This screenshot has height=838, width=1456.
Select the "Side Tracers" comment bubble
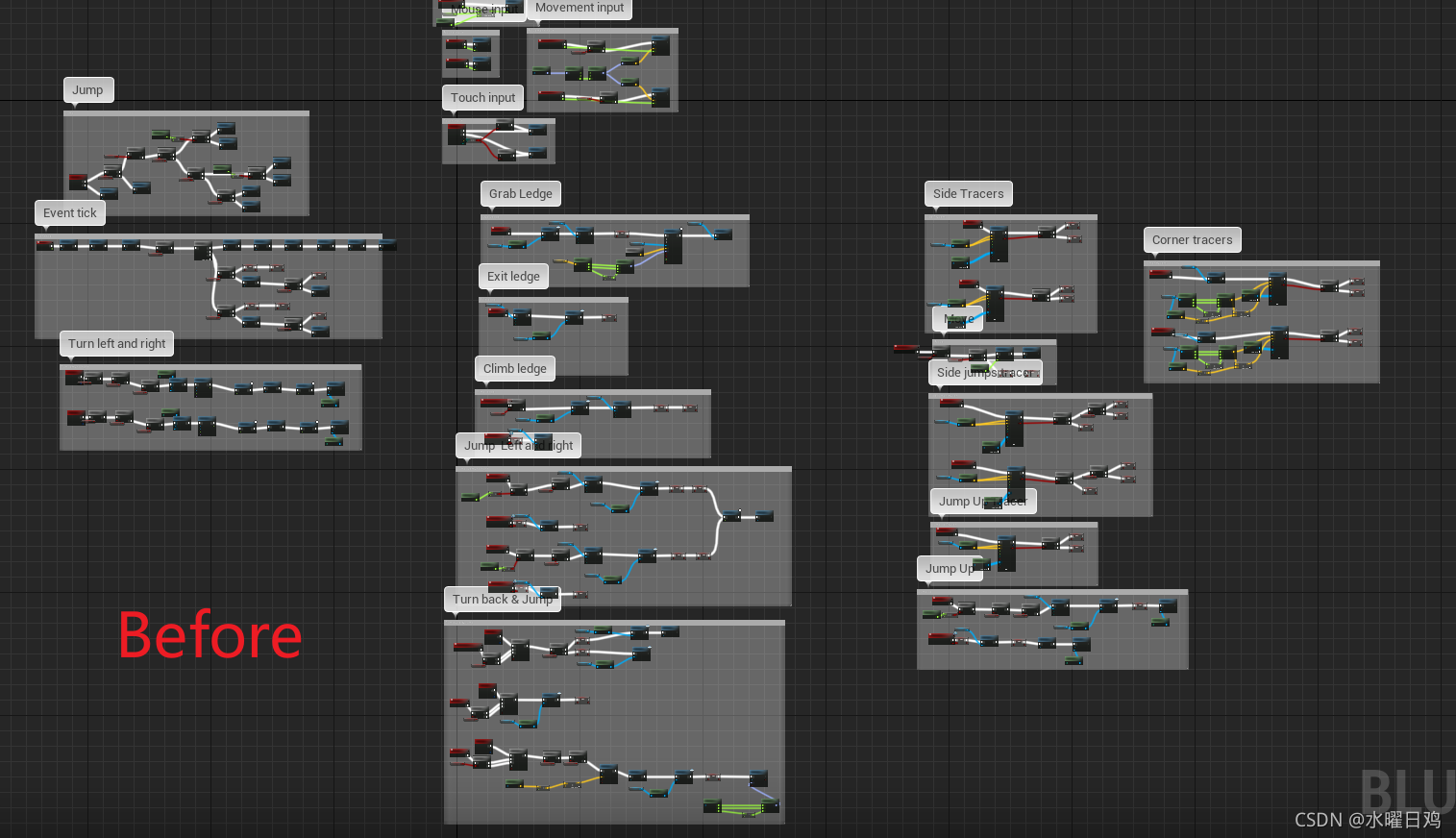(968, 194)
